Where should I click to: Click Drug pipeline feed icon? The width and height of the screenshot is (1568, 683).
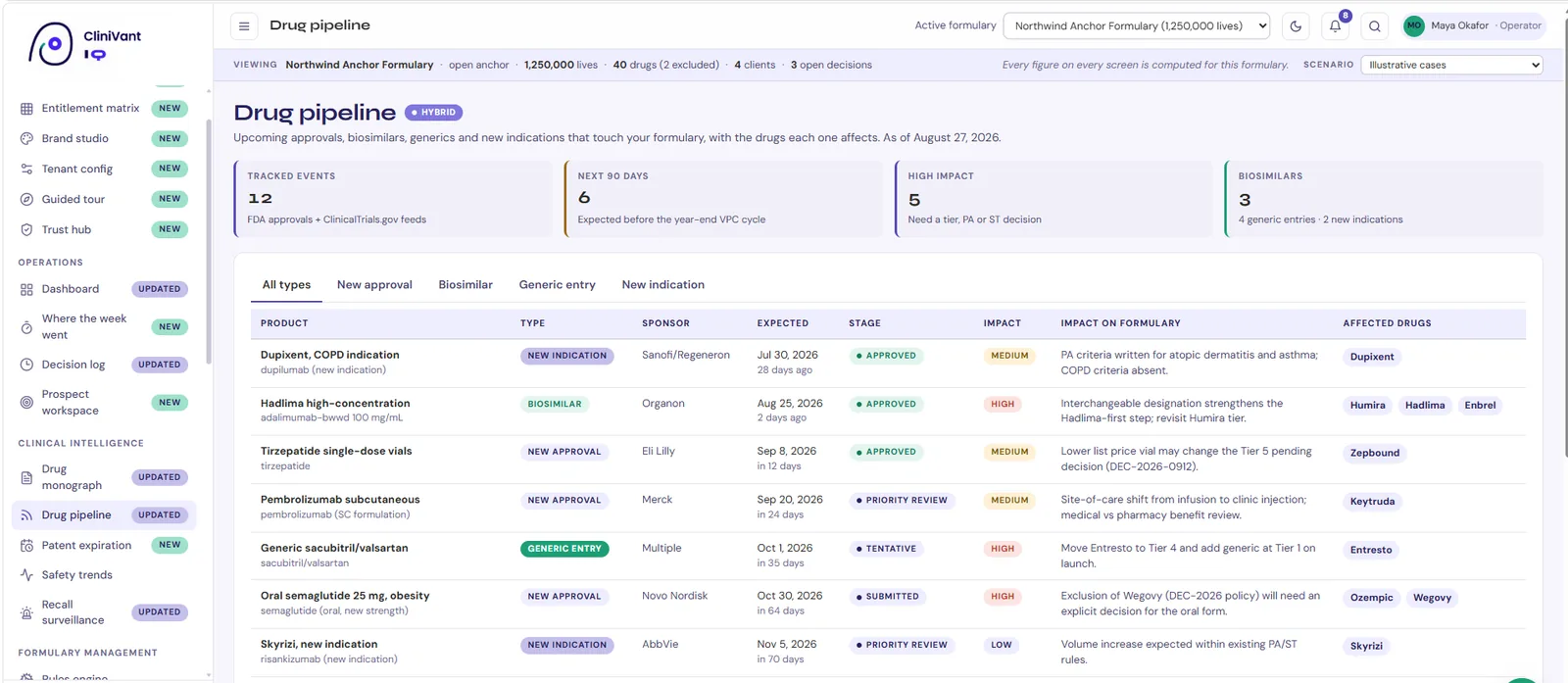(x=26, y=515)
